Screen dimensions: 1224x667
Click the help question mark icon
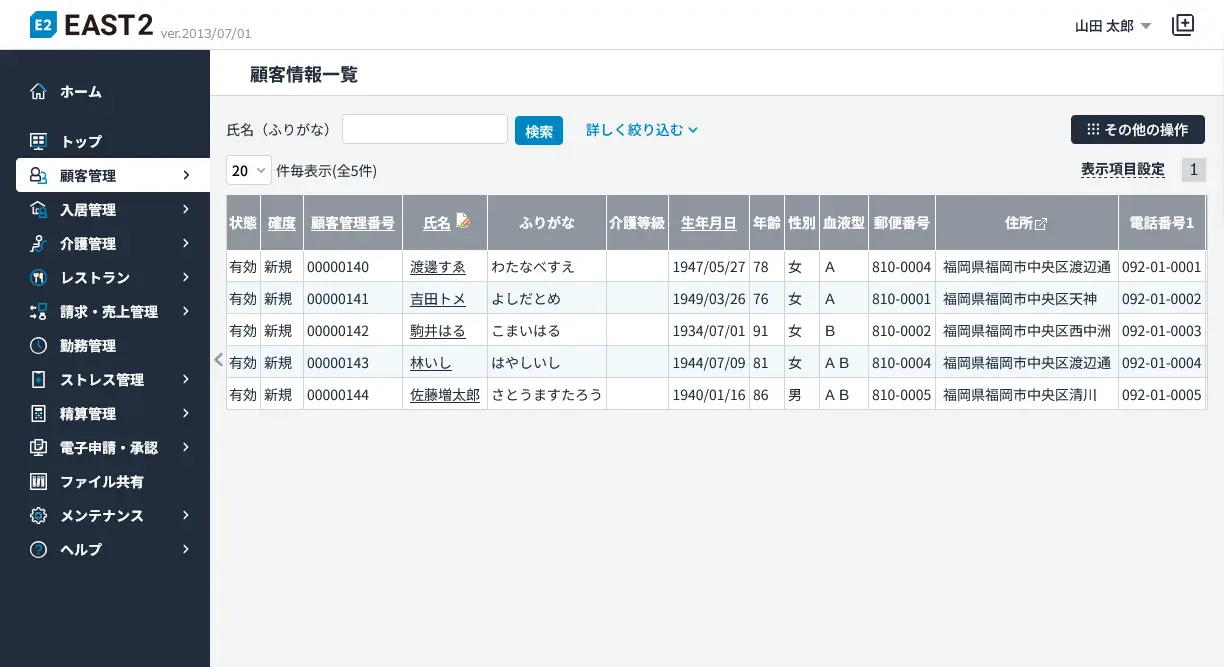[38, 550]
